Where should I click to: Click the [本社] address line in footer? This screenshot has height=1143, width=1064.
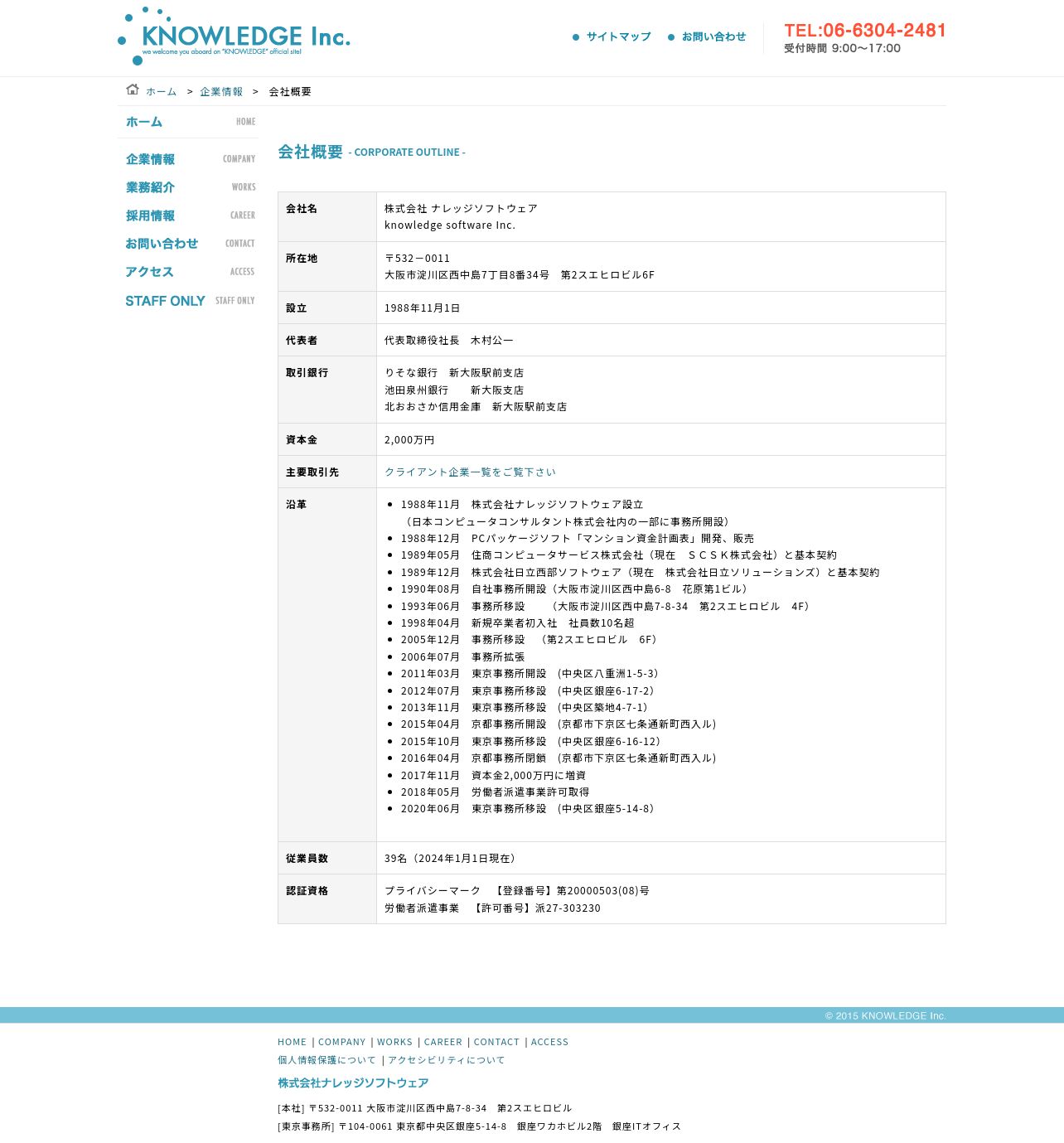pos(425,1108)
